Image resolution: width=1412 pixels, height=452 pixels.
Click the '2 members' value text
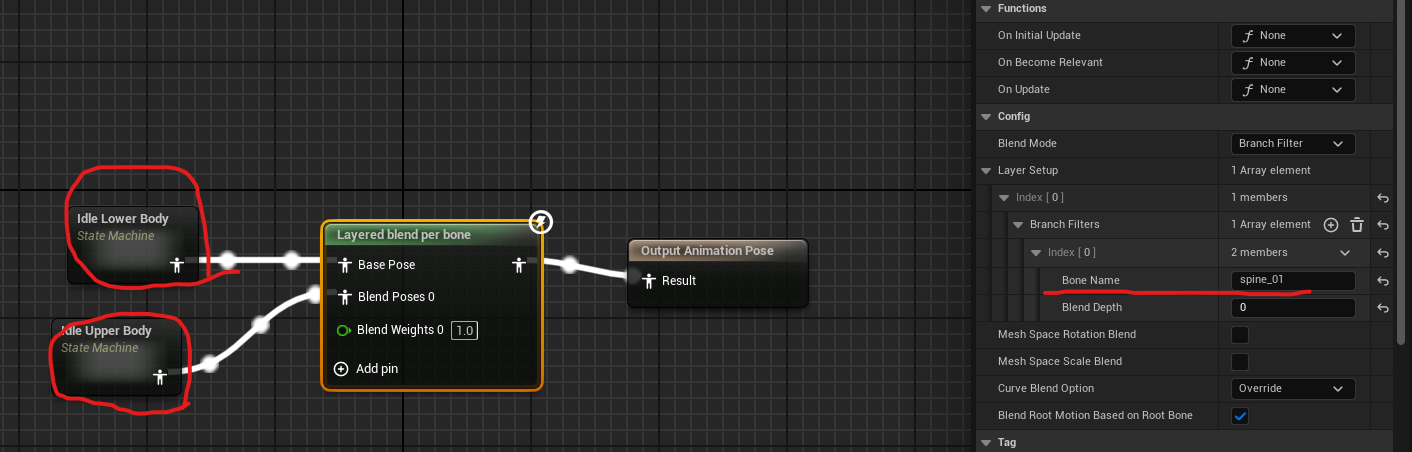[1259, 253]
